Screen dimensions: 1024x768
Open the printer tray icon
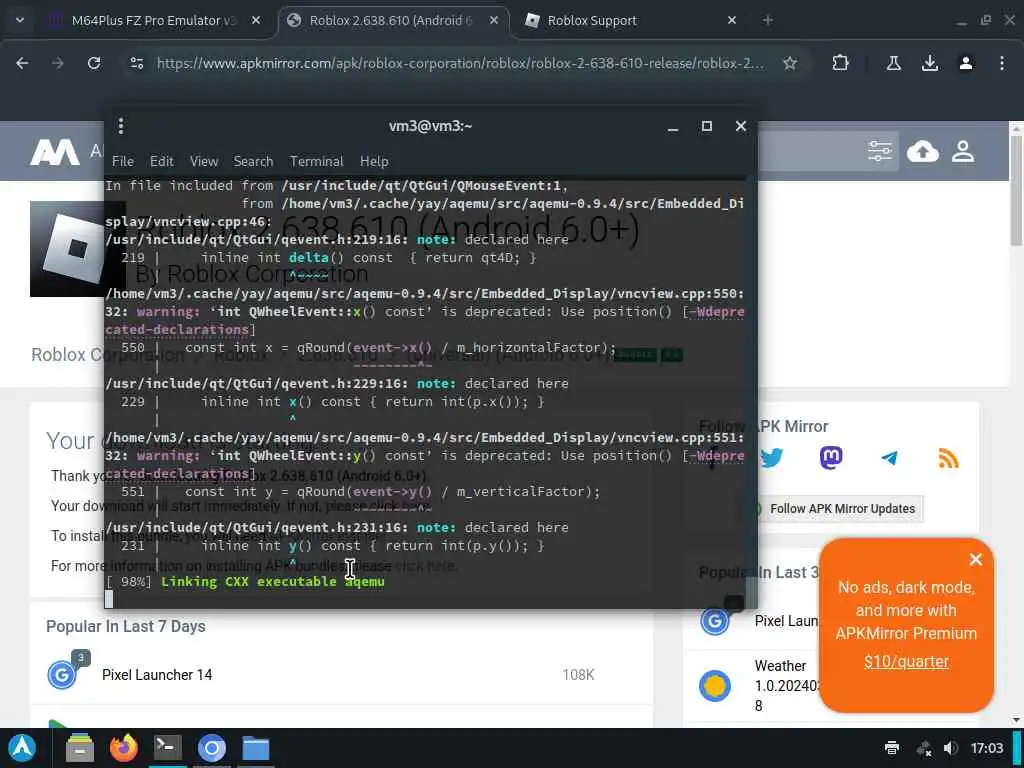[x=891, y=748]
